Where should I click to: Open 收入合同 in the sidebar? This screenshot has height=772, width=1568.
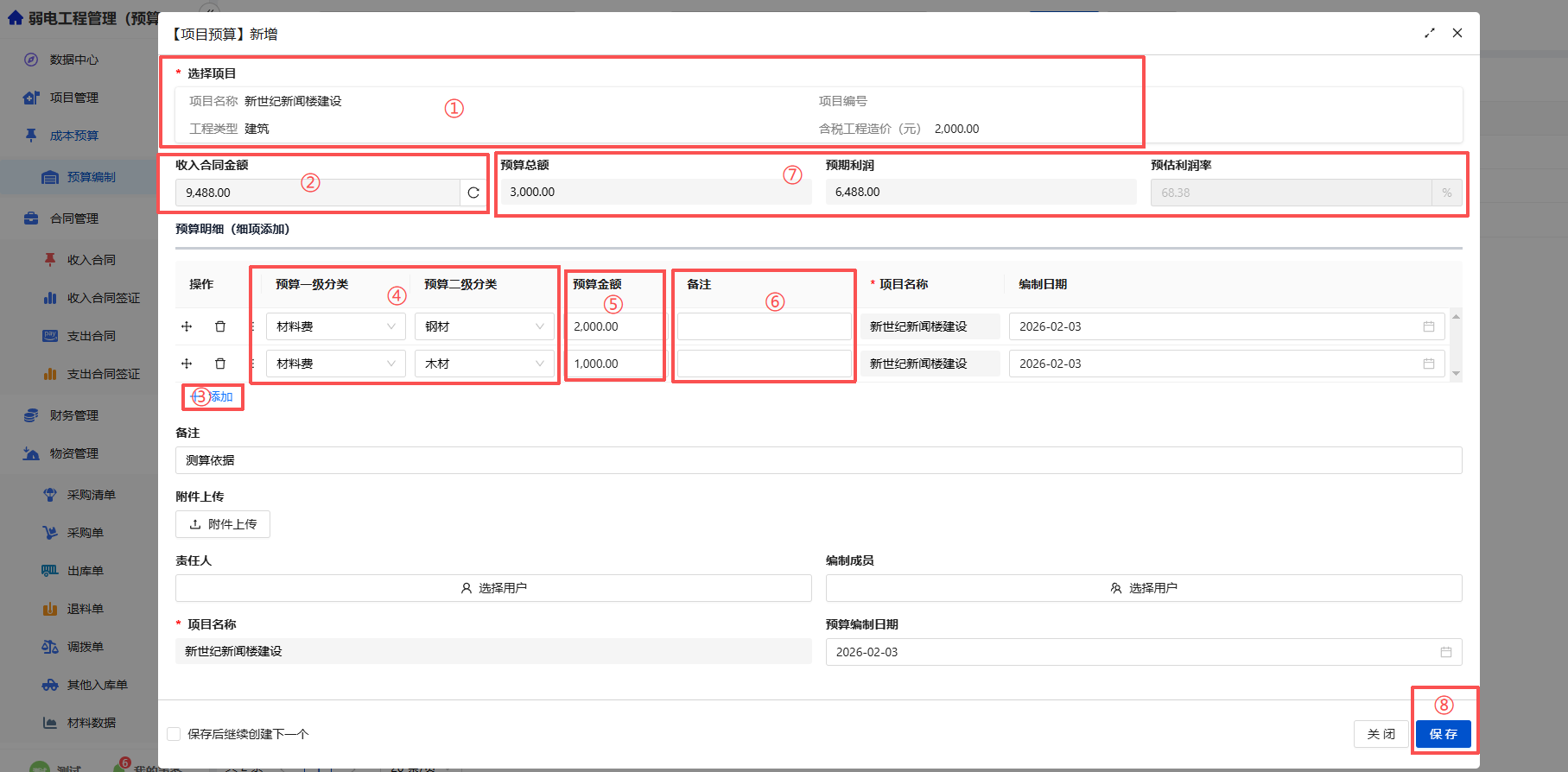click(91, 260)
